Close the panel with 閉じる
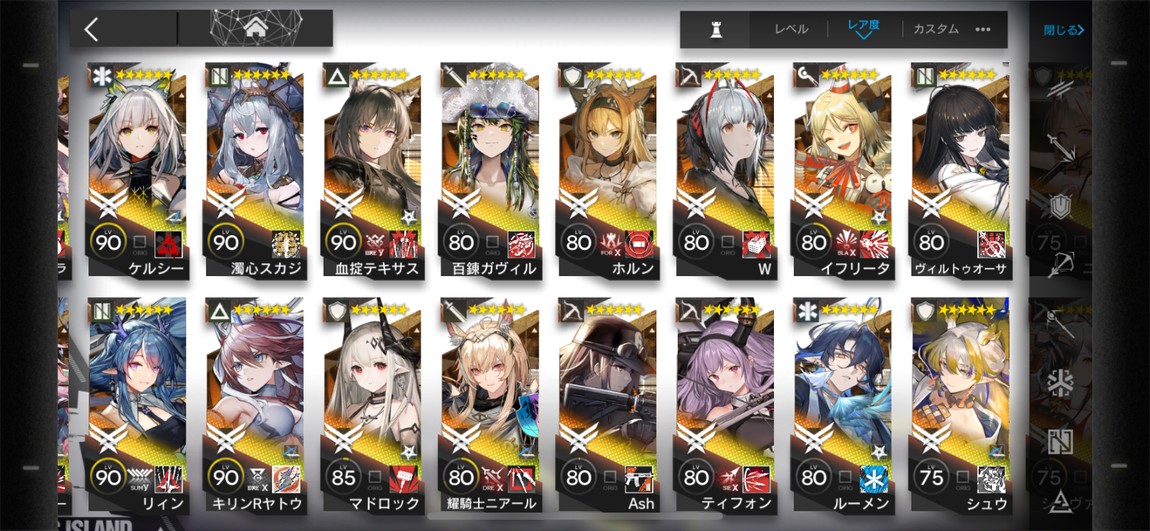Viewport: 1150px width, 531px height. tap(1063, 30)
